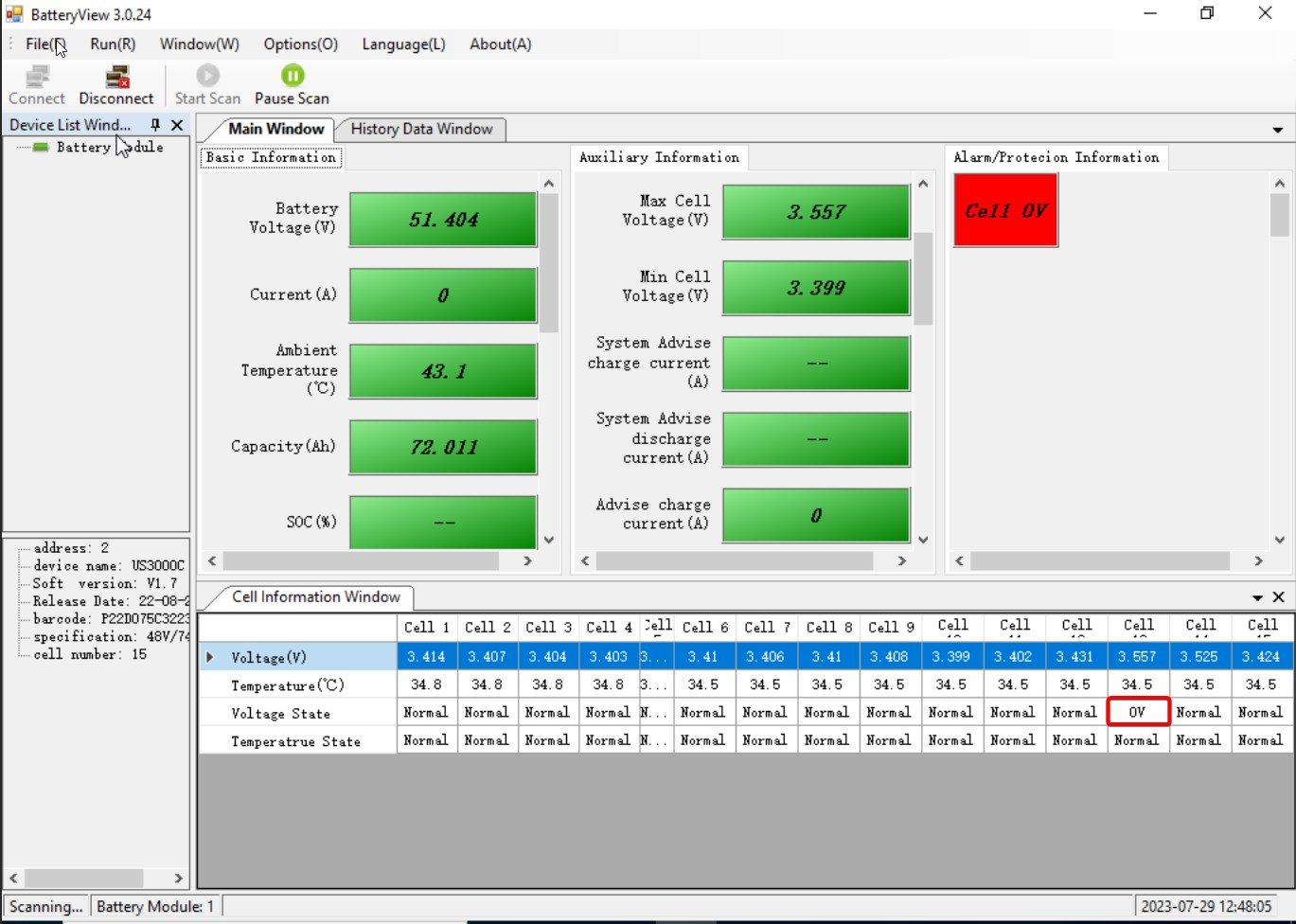Select the Cell Information Window tab
The height and width of the screenshot is (924, 1296).
pyautogui.click(x=316, y=597)
